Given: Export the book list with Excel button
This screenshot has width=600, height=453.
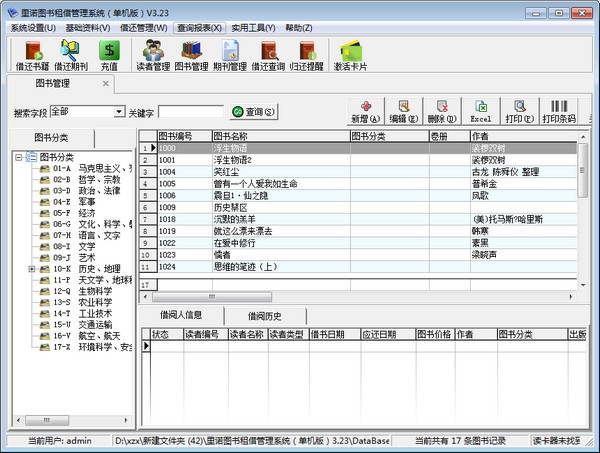Looking at the screenshot, I should point(481,111).
